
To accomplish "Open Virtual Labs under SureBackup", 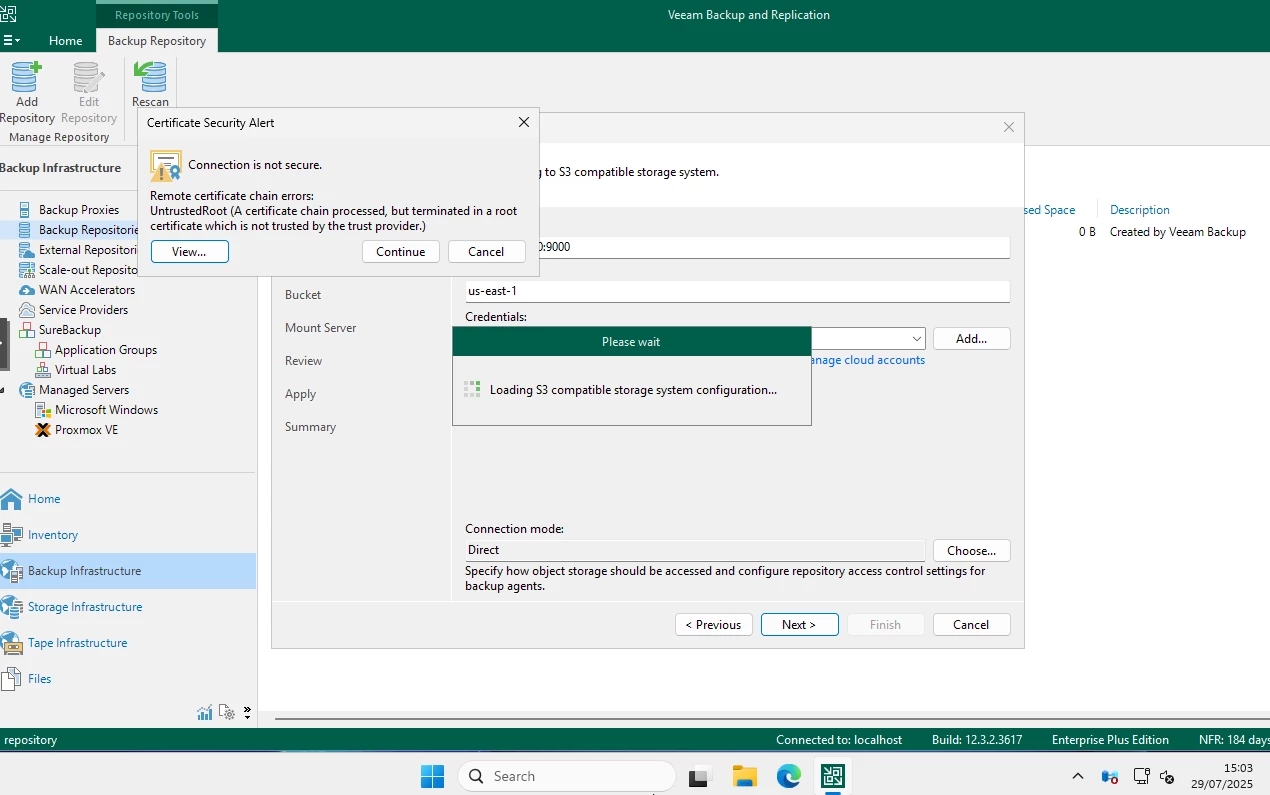I will coord(86,370).
